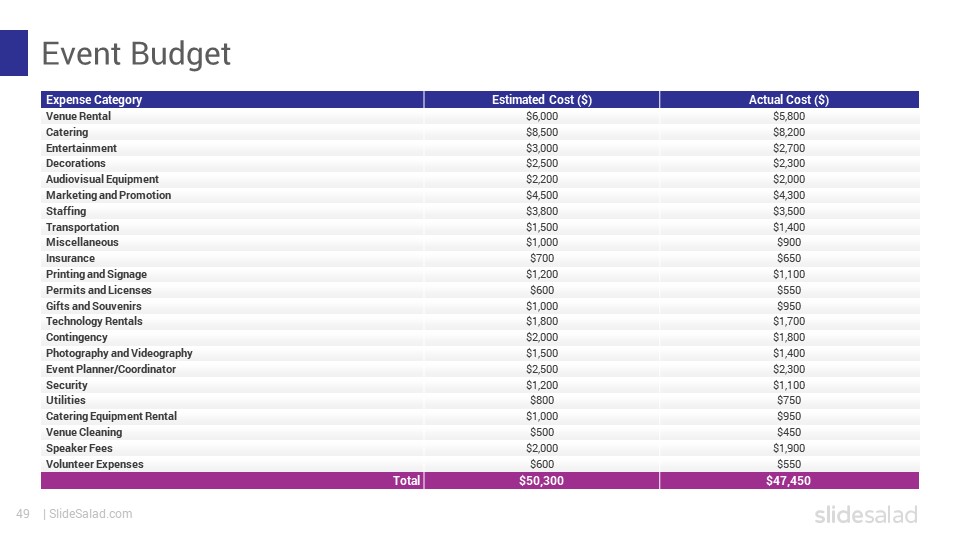Click the Utilities estimated cost $800

542,400
